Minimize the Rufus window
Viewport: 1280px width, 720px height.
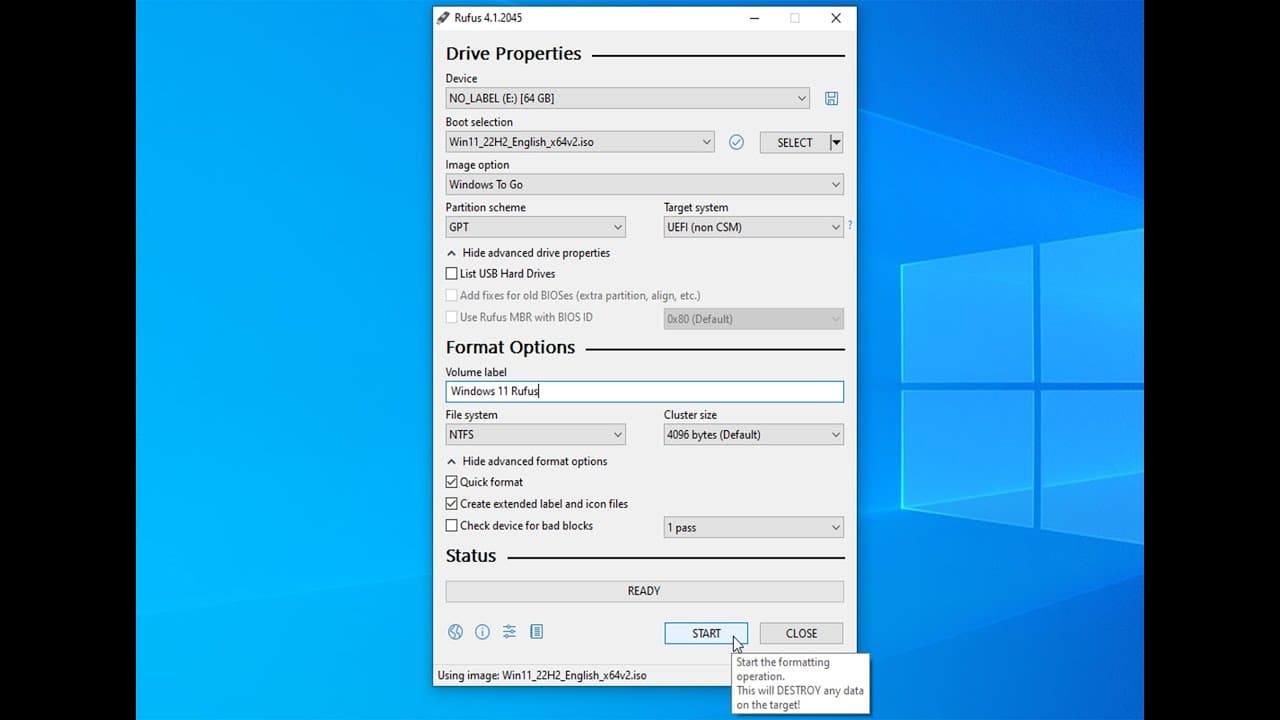754,18
